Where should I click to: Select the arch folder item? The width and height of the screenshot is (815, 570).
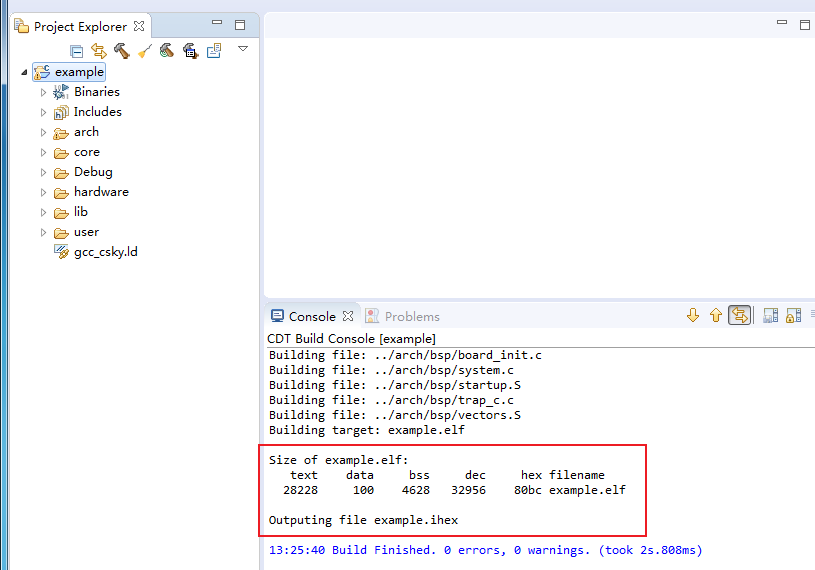86,132
